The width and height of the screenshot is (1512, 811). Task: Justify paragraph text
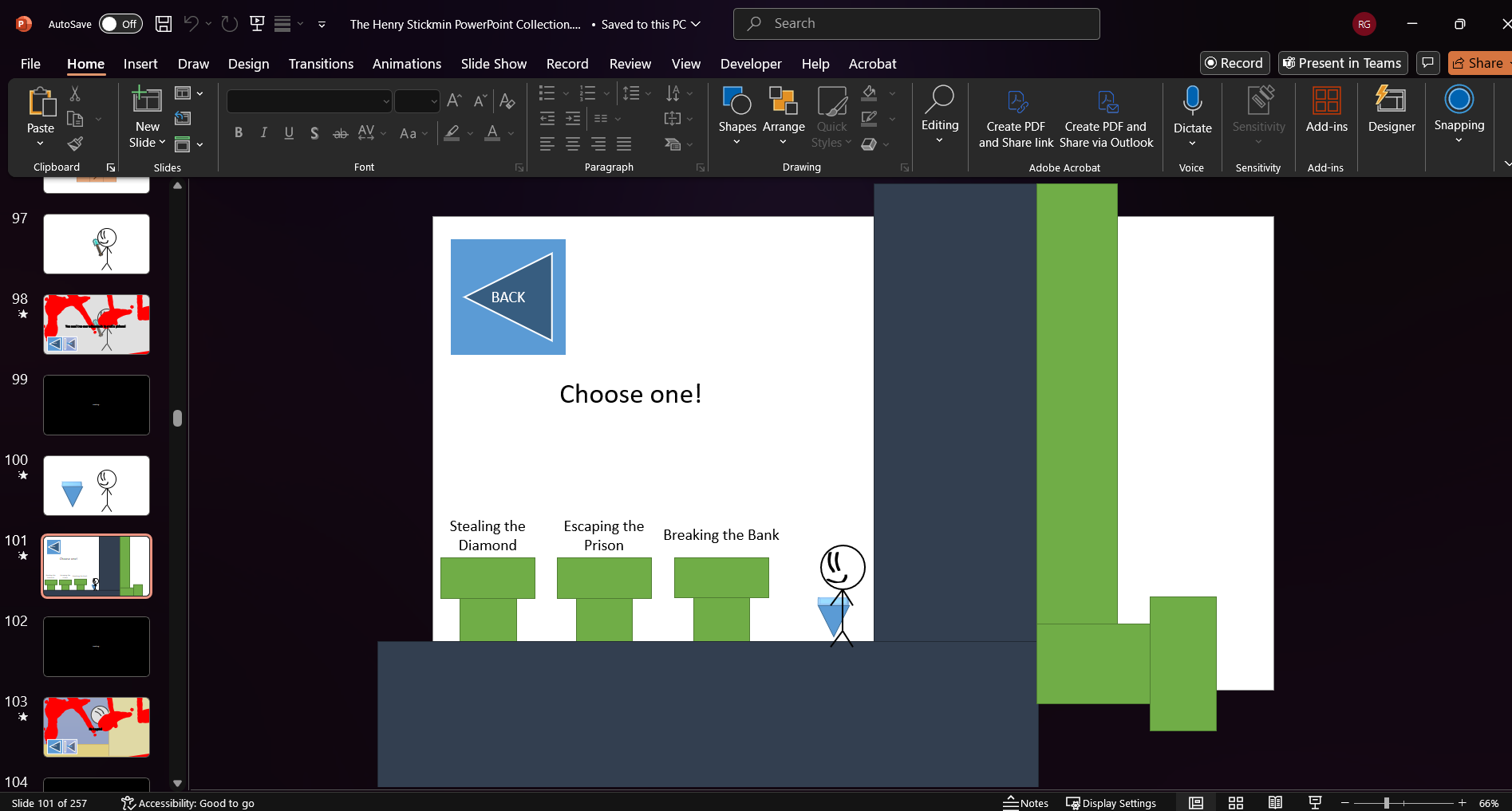[x=624, y=144]
